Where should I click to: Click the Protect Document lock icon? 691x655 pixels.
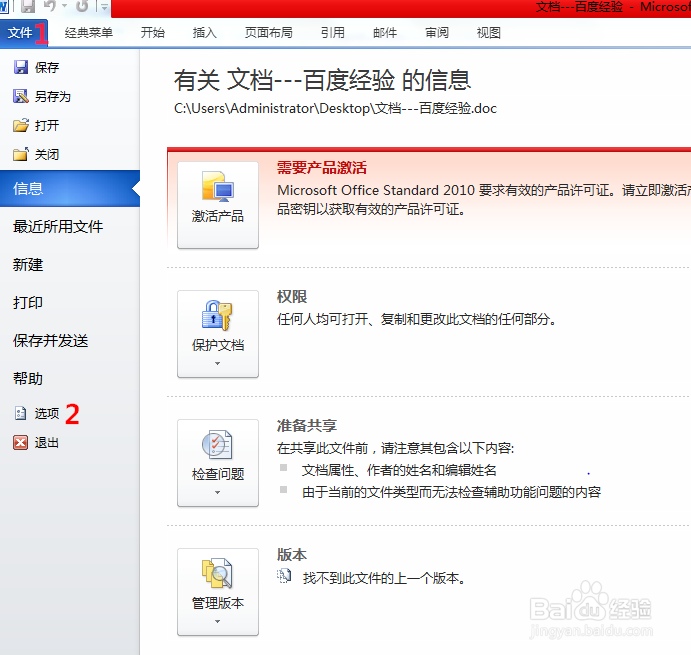coord(217,316)
